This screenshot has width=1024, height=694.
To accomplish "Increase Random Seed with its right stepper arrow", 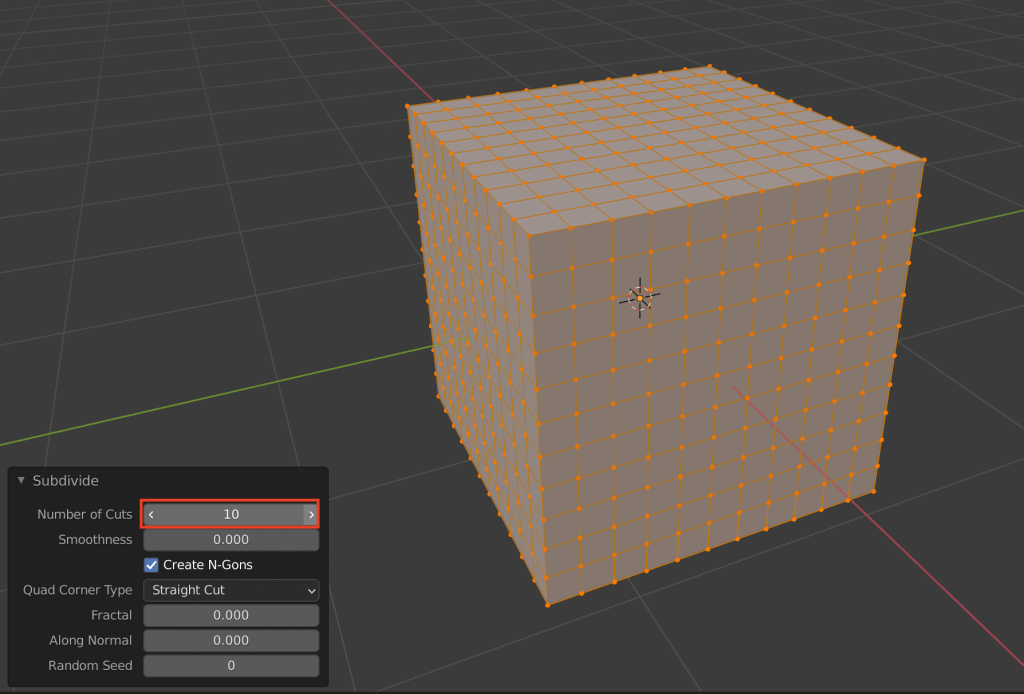I will click(x=311, y=665).
